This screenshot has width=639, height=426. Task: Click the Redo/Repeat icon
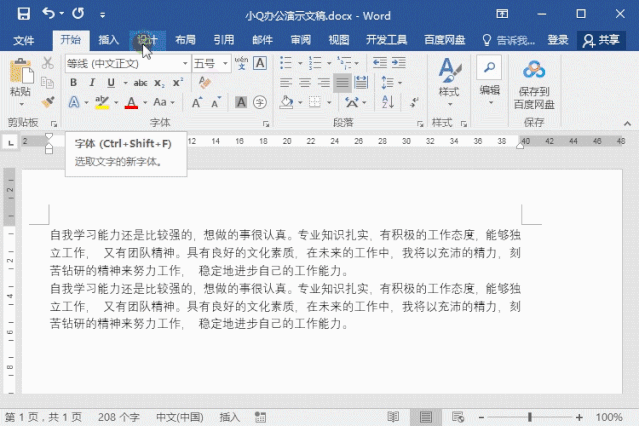coord(78,14)
